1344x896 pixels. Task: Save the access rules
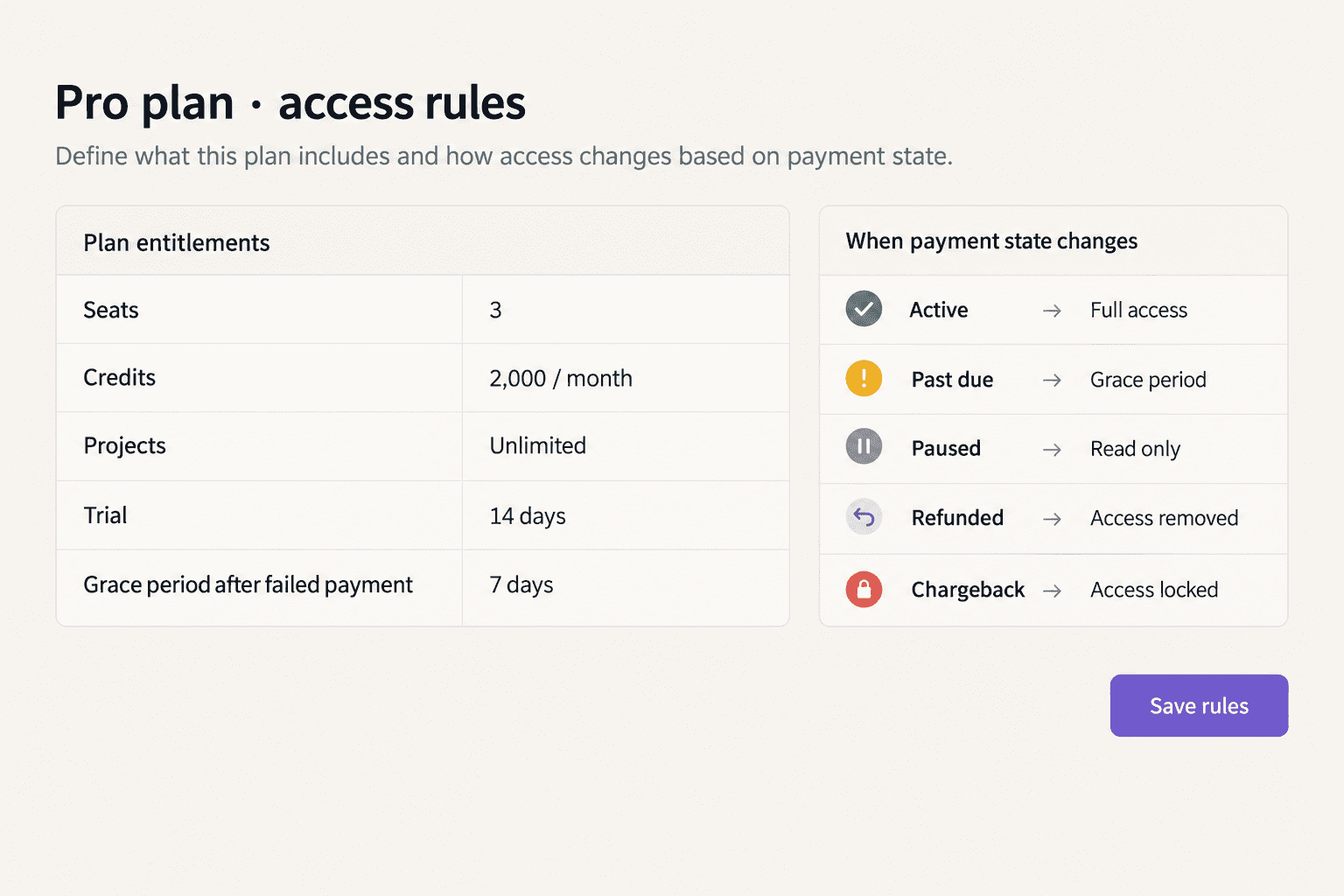pyautogui.click(x=1199, y=705)
